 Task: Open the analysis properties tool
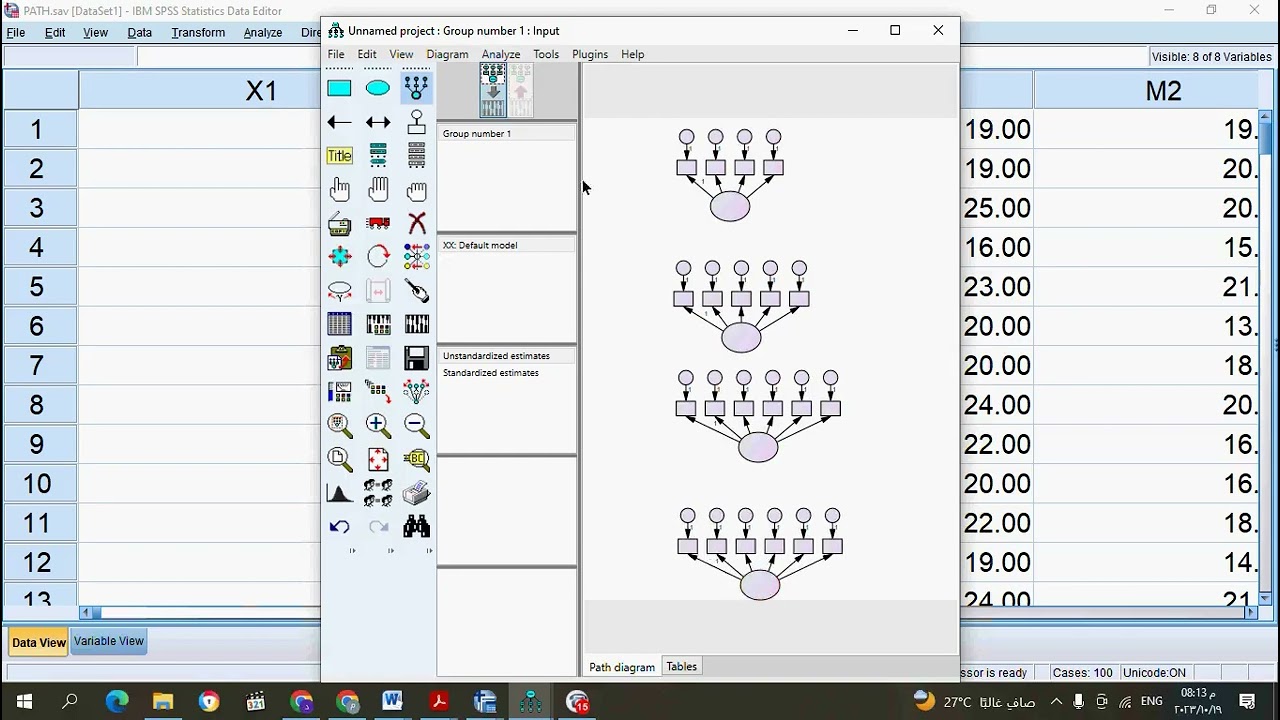point(378,324)
